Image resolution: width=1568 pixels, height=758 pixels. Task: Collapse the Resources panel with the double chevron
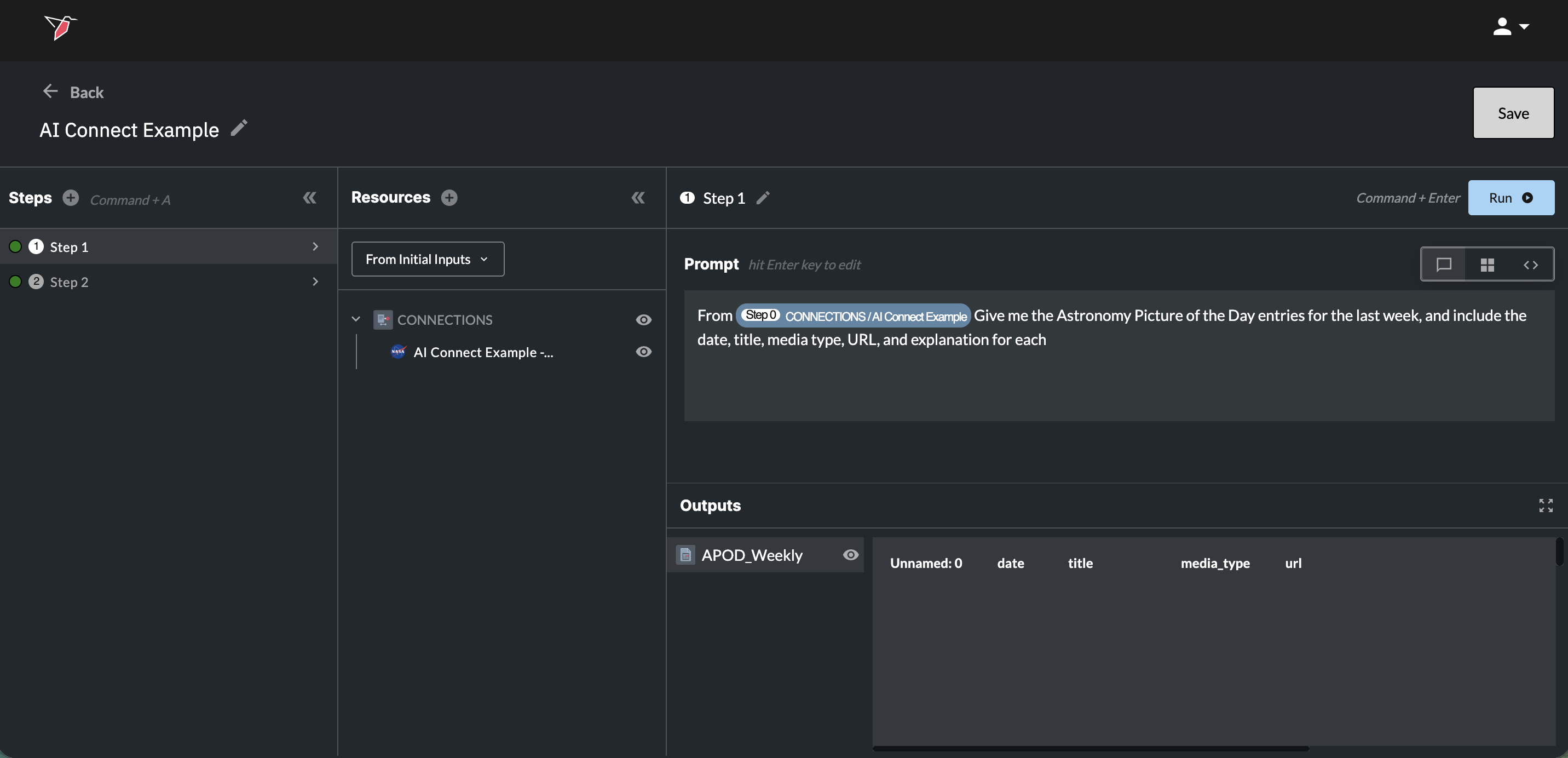pyautogui.click(x=637, y=197)
